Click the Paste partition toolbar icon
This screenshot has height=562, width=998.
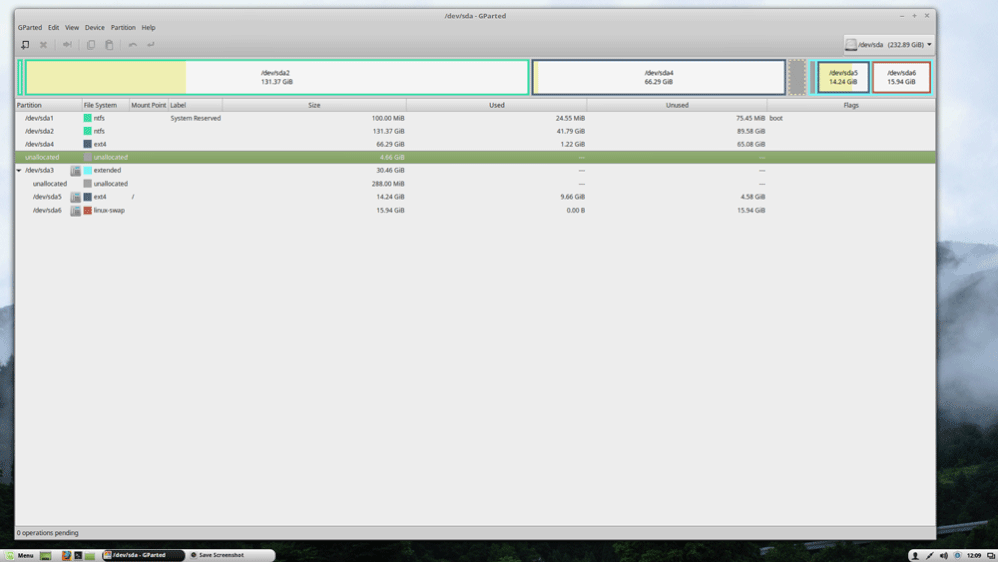tap(109, 45)
